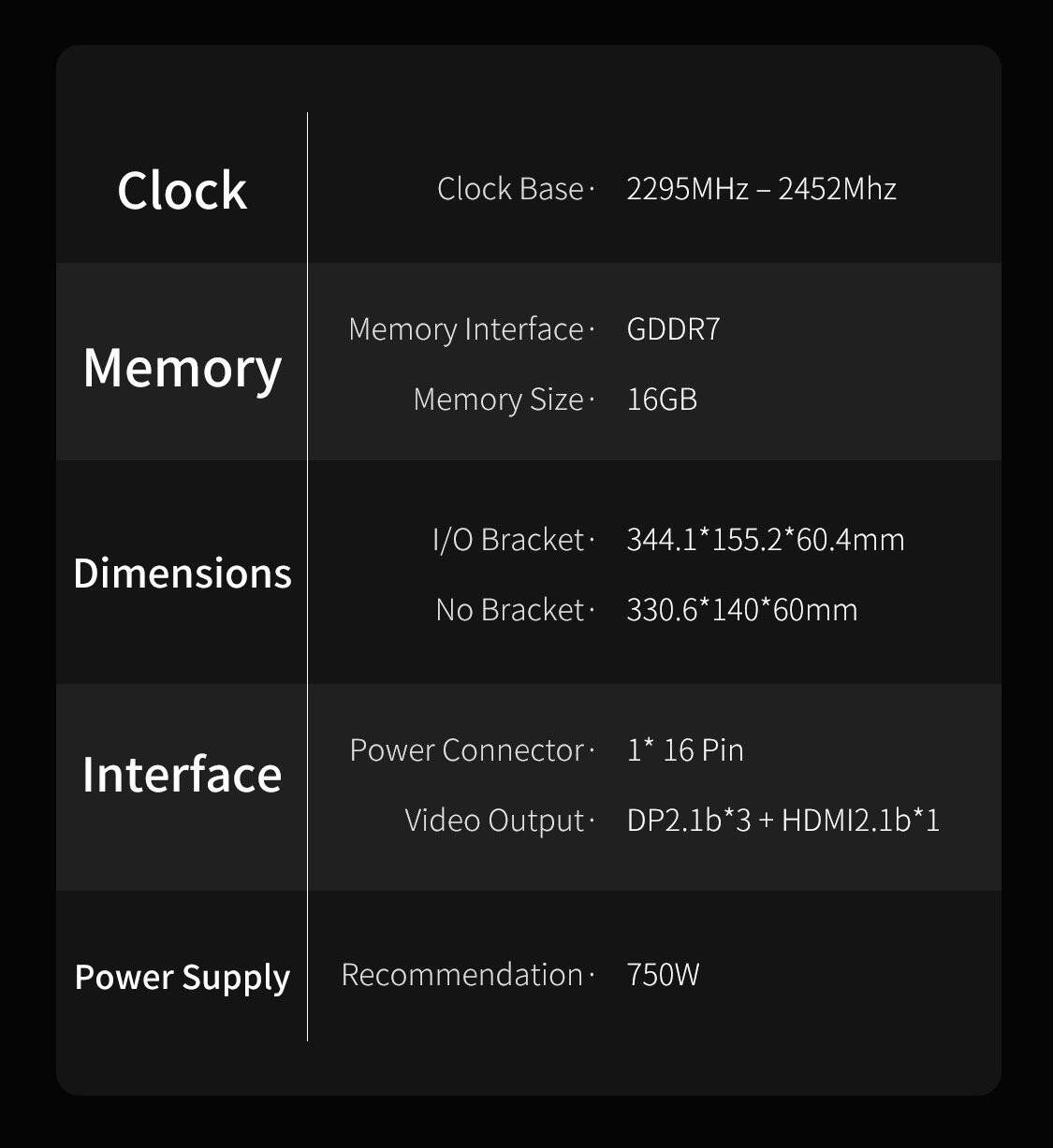Click the Power Connector label

[467, 750]
